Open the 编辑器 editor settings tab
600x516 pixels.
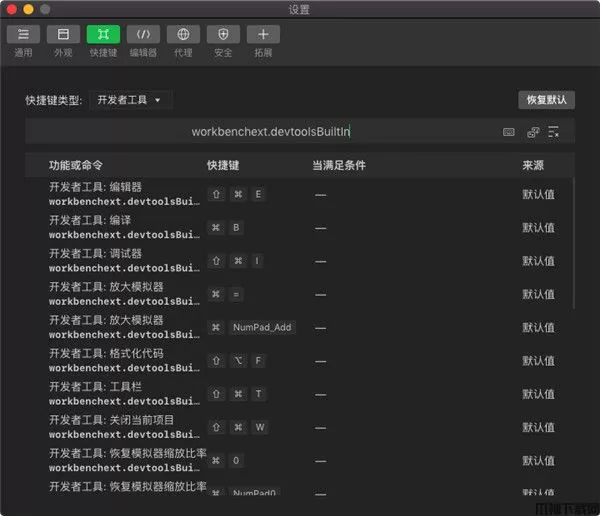[x=143, y=35]
